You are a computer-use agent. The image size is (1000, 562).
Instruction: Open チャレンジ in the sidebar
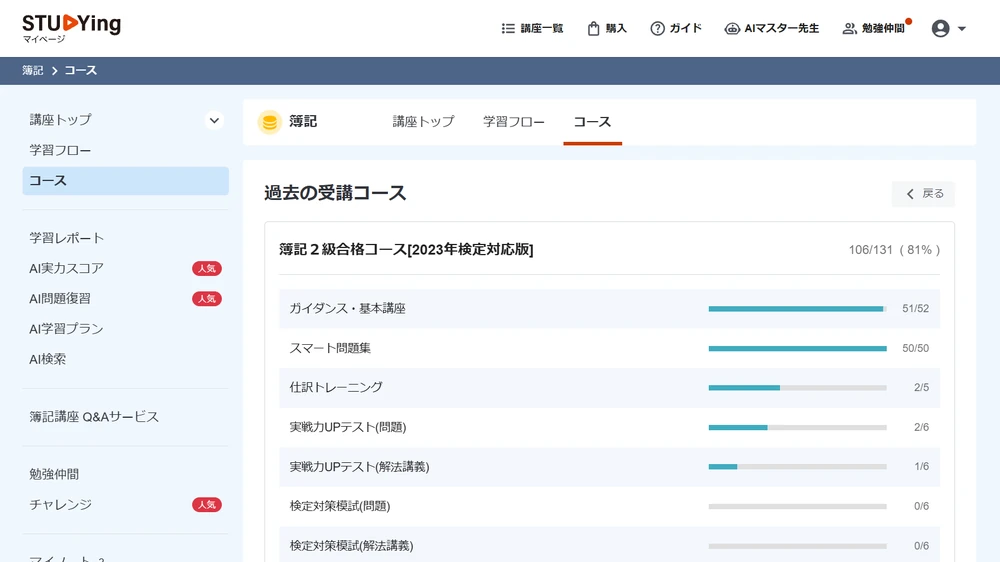point(61,505)
